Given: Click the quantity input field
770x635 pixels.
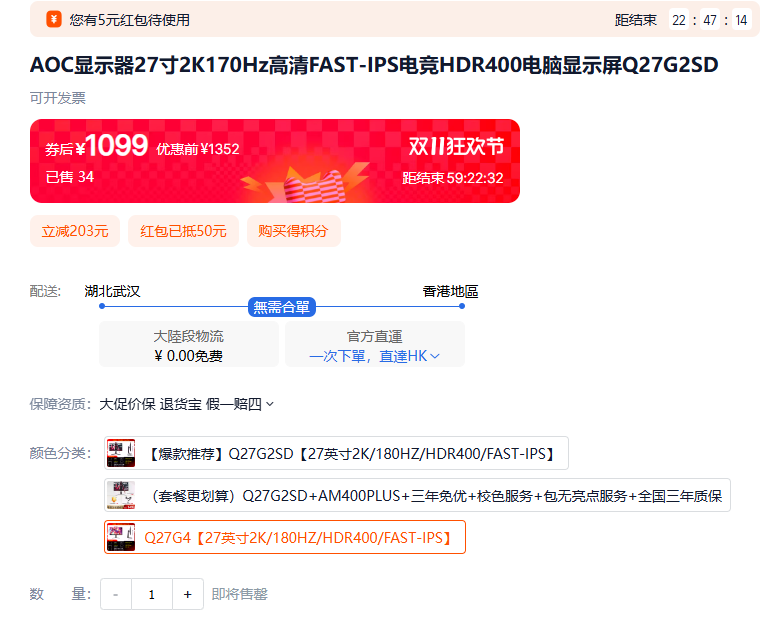Looking at the screenshot, I should pyautogui.click(x=152, y=594).
